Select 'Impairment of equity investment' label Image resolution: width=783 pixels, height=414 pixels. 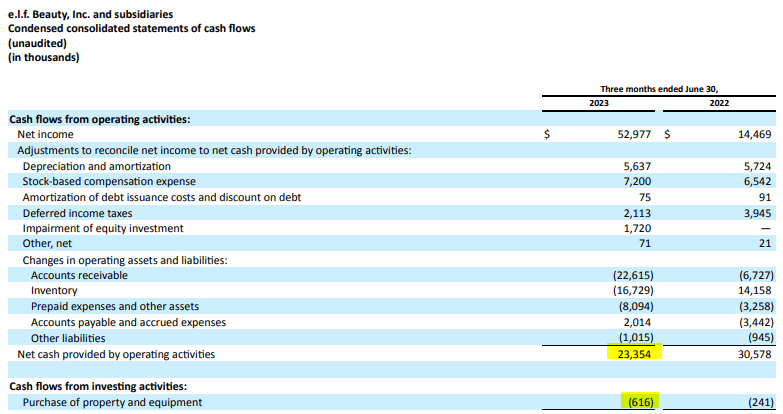pos(103,228)
